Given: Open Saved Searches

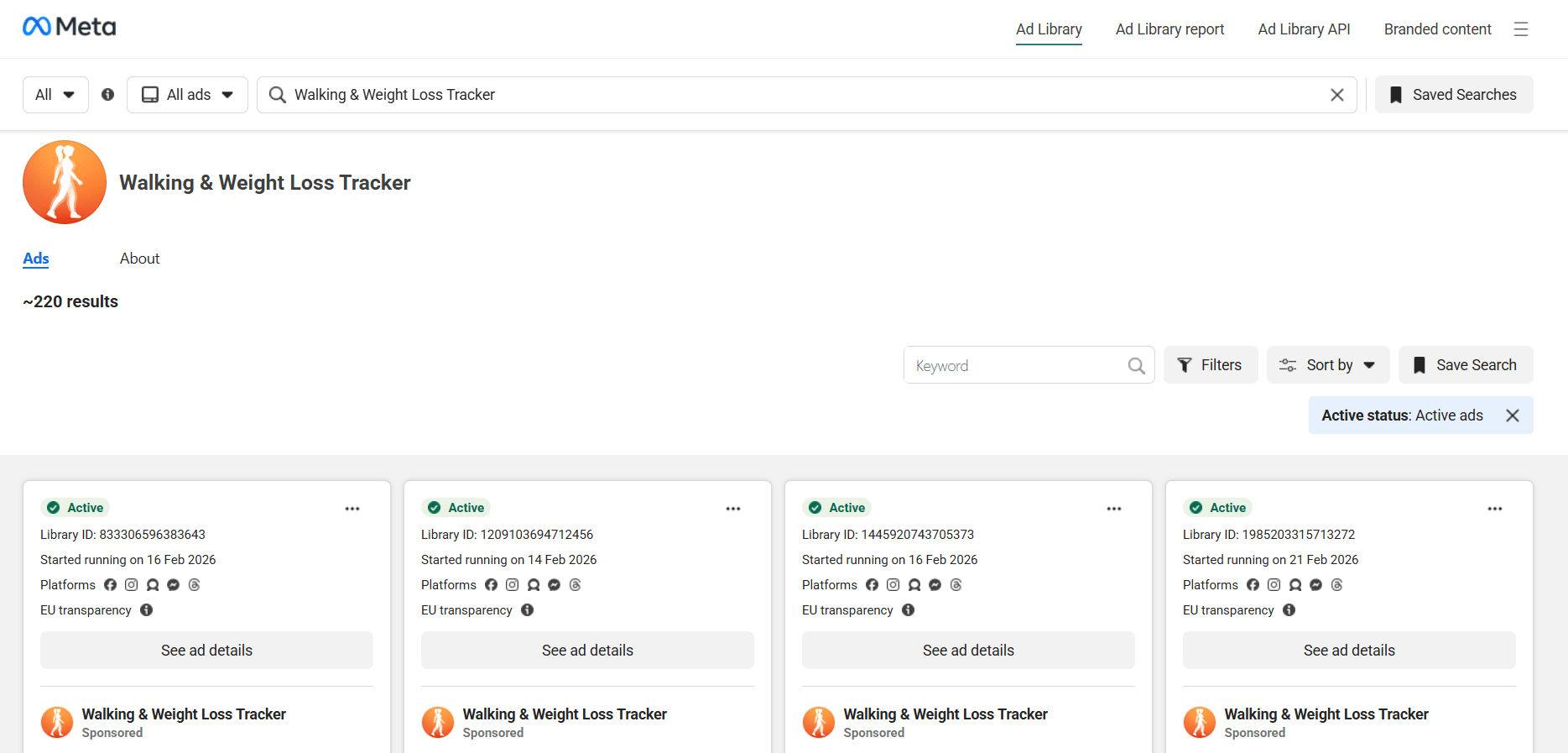Looking at the screenshot, I should 1454,95.
